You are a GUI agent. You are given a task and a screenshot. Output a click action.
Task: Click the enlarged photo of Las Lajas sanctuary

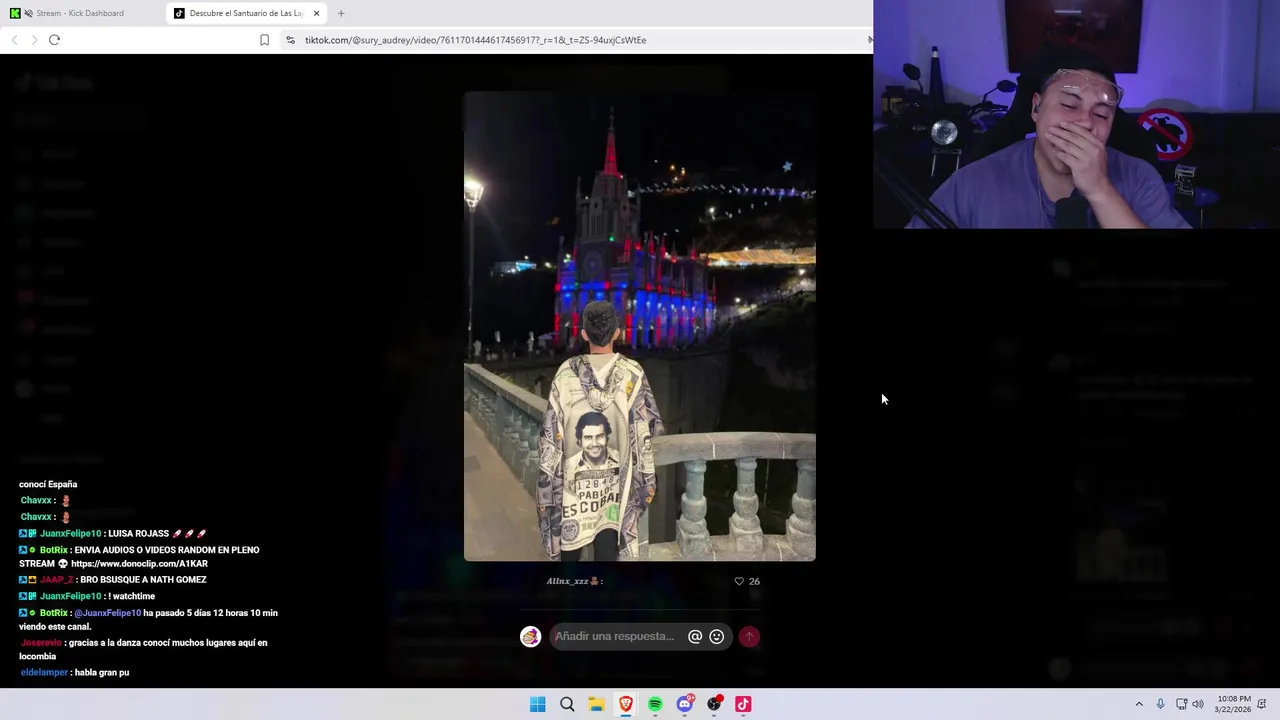[x=639, y=326]
